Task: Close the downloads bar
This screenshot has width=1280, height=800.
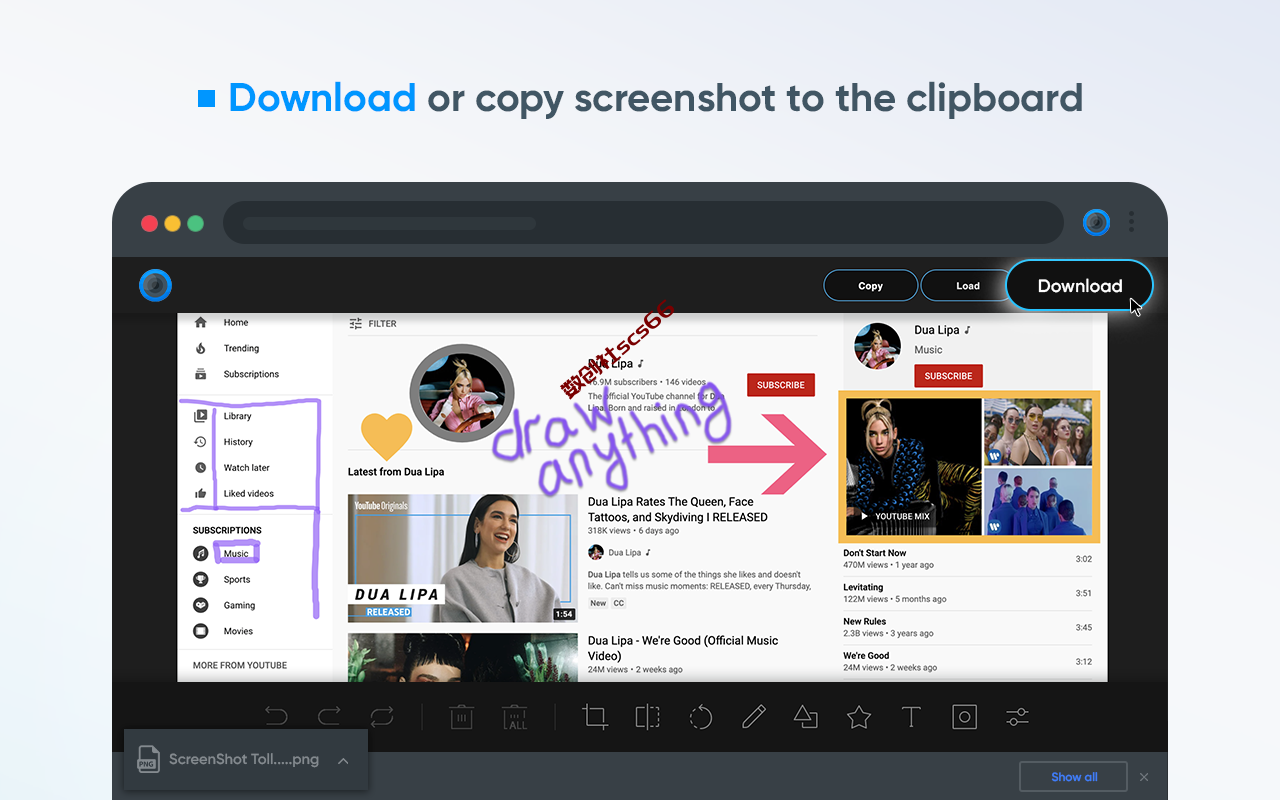Action: [x=1144, y=777]
